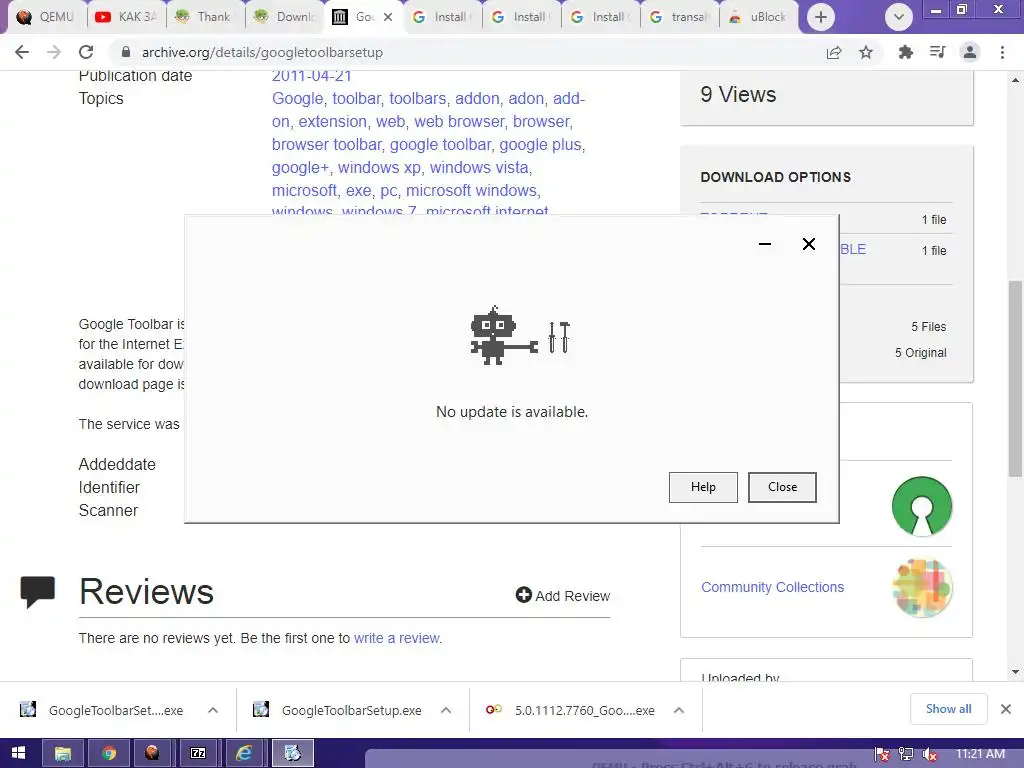
Task: Click scrollbar down arrow
Action: [1015, 671]
